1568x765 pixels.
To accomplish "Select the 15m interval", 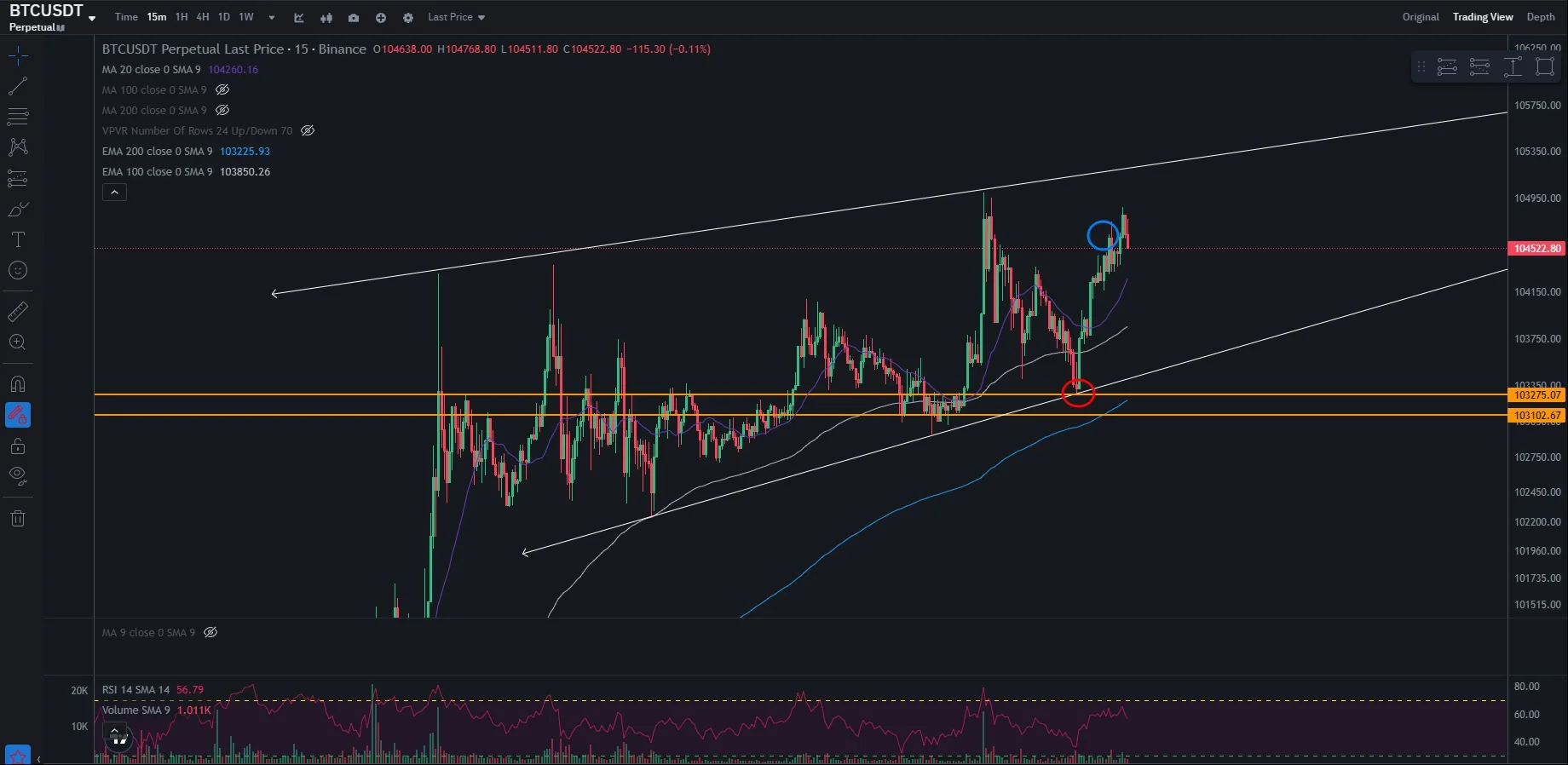I will click(x=157, y=17).
